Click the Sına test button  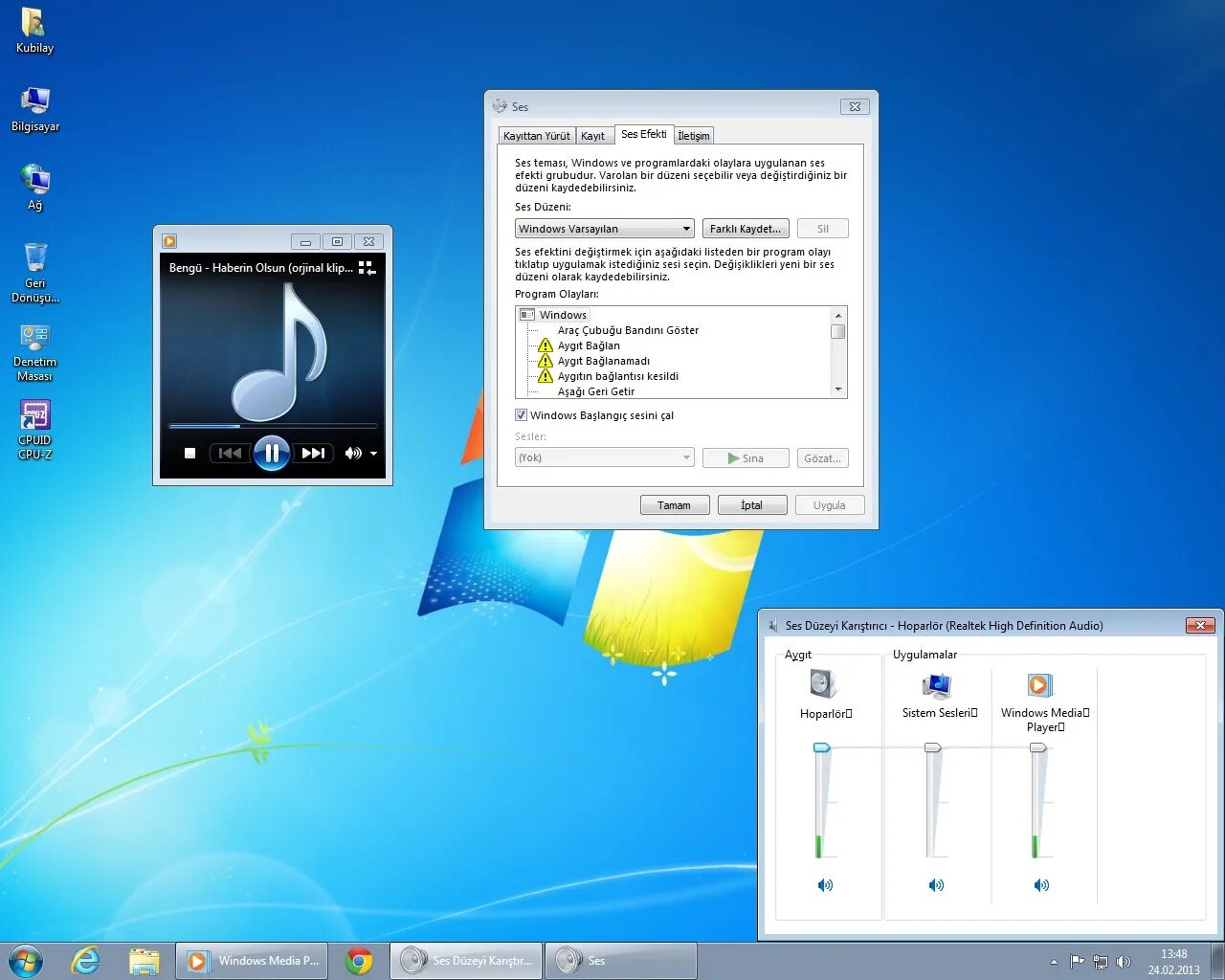[x=746, y=458]
